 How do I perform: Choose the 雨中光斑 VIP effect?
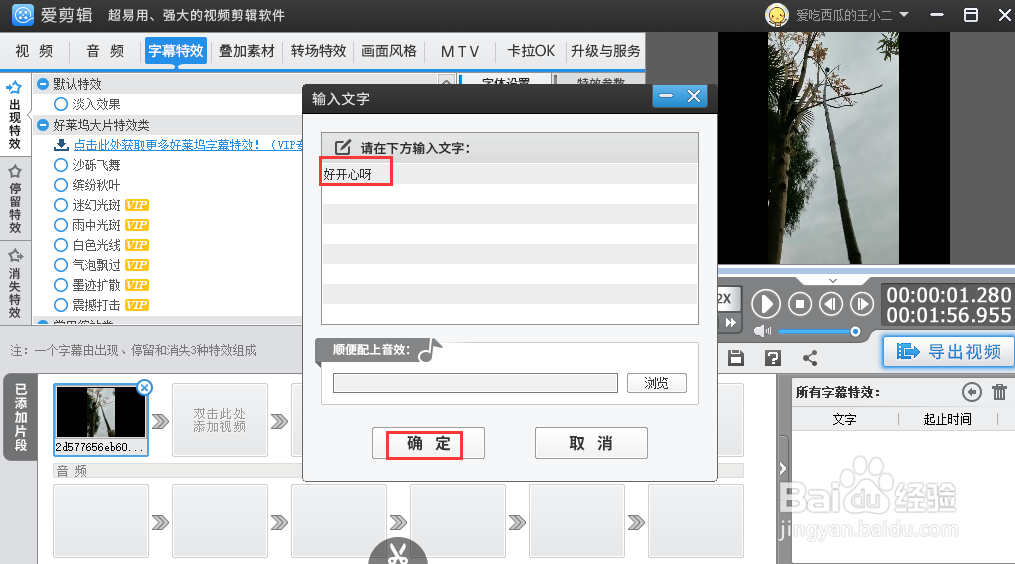point(61,225)
